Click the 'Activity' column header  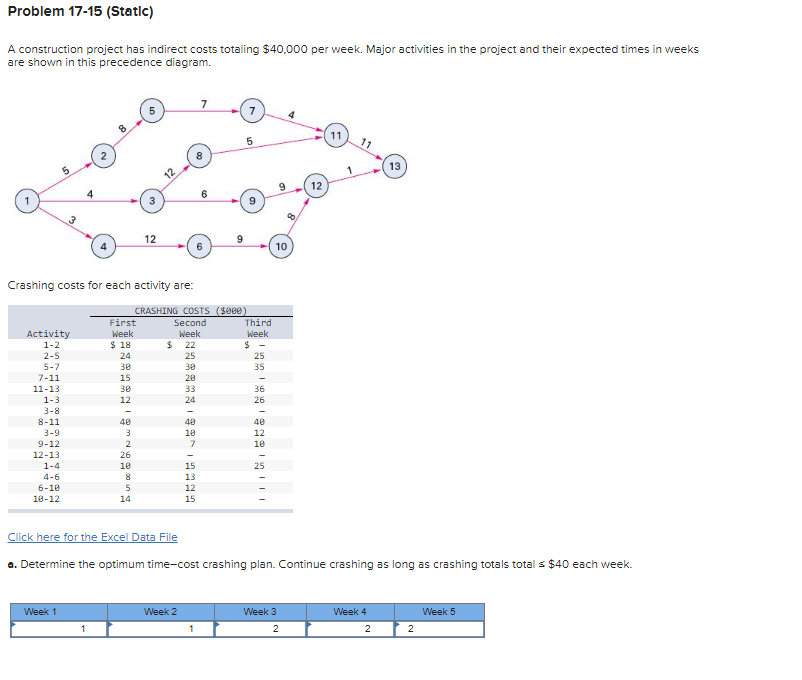(x=48, y=334)
